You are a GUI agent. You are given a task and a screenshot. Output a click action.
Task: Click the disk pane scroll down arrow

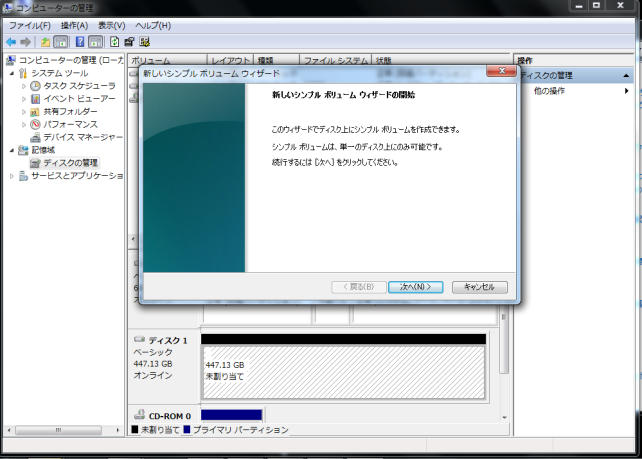click(504, 417)
